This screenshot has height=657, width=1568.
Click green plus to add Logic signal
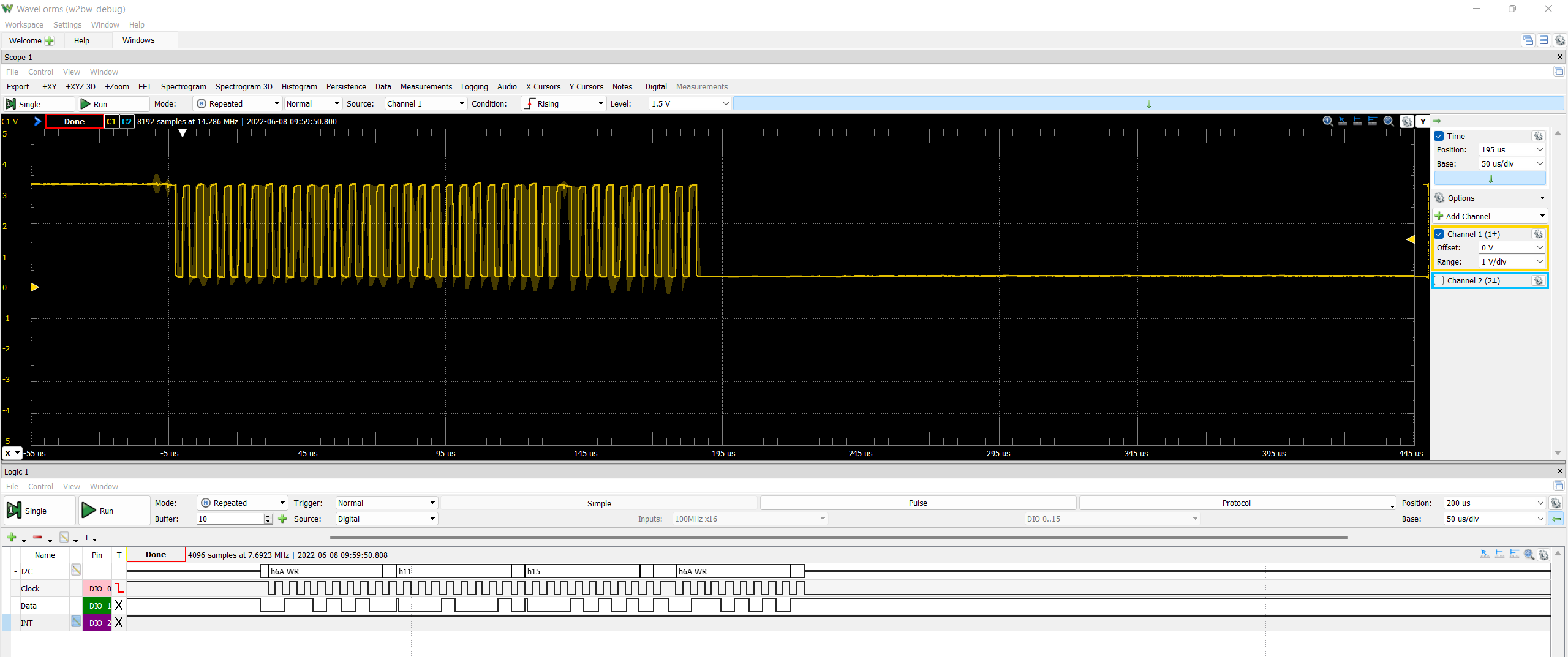pos(12,537)
